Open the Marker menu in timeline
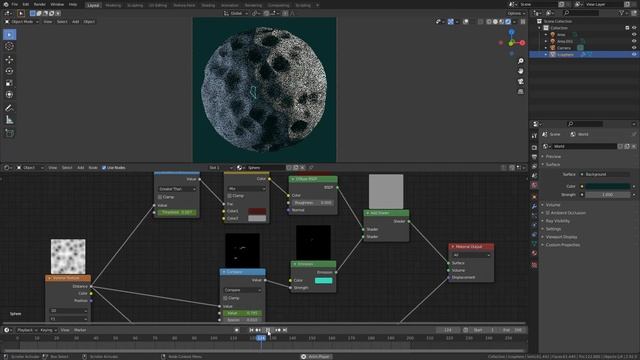This screenshot has height=360, width=640. coord(80,330)
